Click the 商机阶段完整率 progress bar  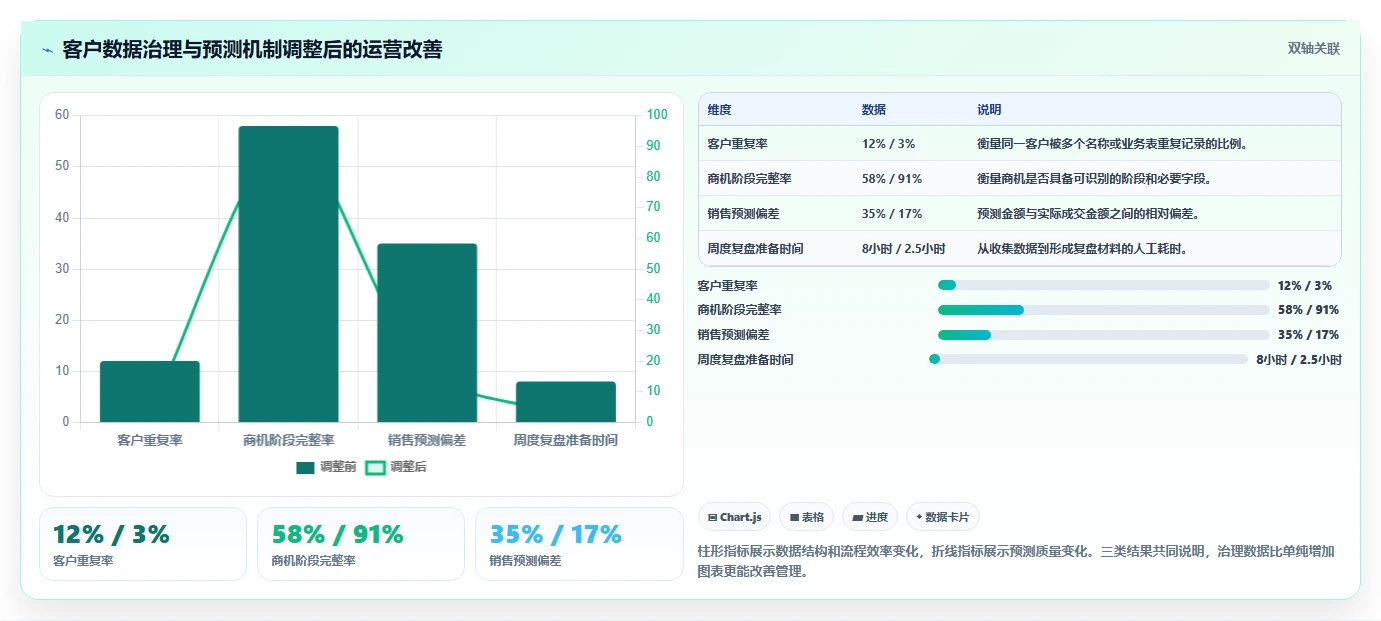1103,310
